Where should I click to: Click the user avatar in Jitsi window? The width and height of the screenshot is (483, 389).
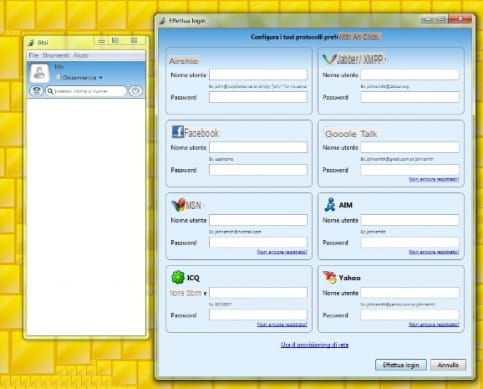tap(40, 73)
